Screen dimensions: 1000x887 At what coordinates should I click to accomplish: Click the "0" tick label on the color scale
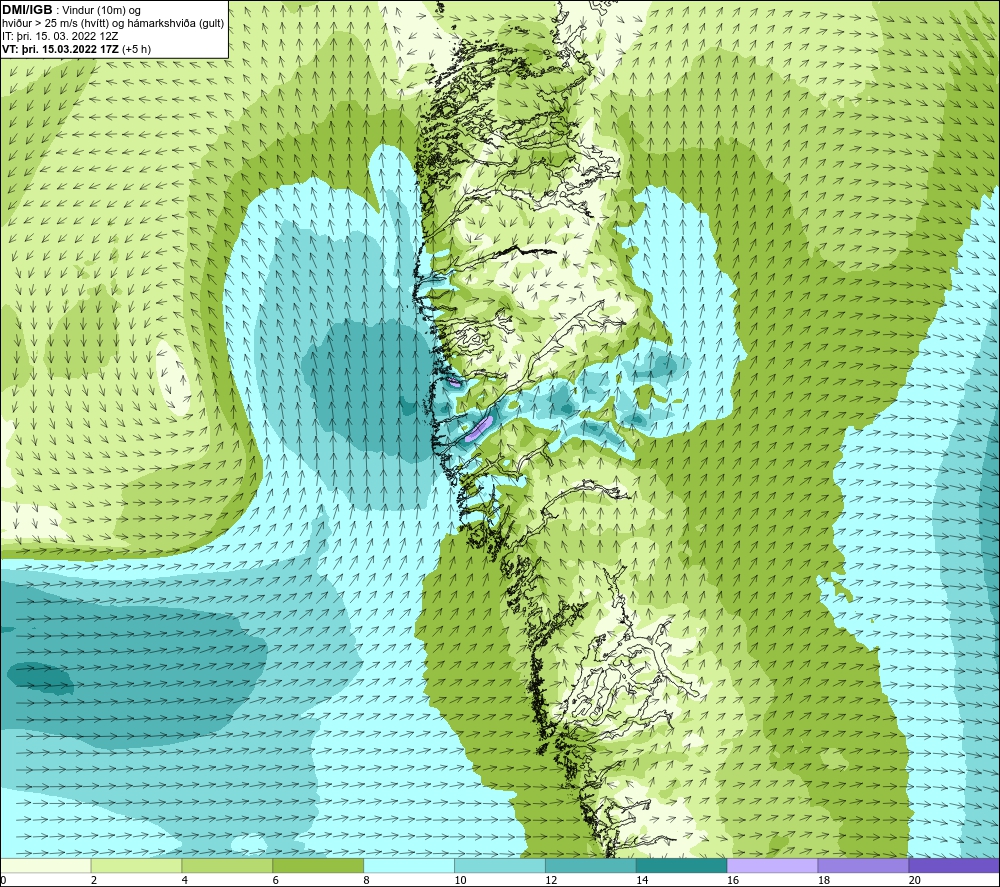tap(3, 880)
